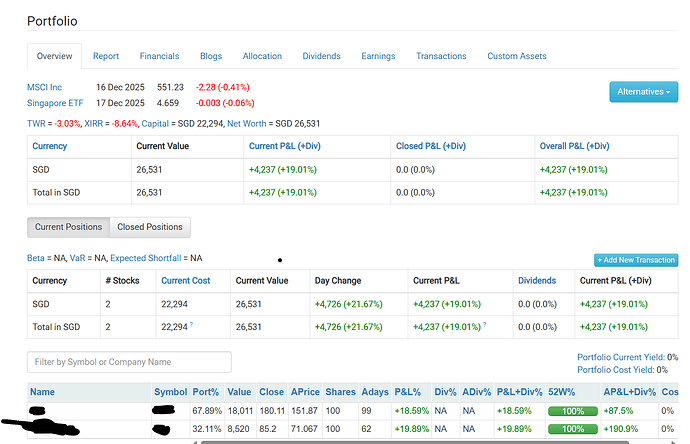Screen dimensions: 690x444
Task: Click the first row's 100% 52W bar
Action: pyautogui.click(x=571, y=411)
